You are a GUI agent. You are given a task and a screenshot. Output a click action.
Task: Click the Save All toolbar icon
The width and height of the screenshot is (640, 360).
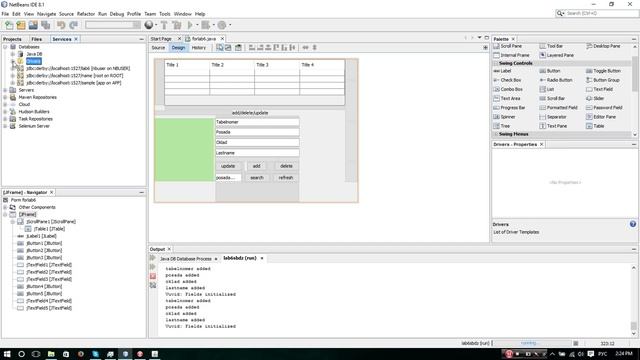[45, 25]
